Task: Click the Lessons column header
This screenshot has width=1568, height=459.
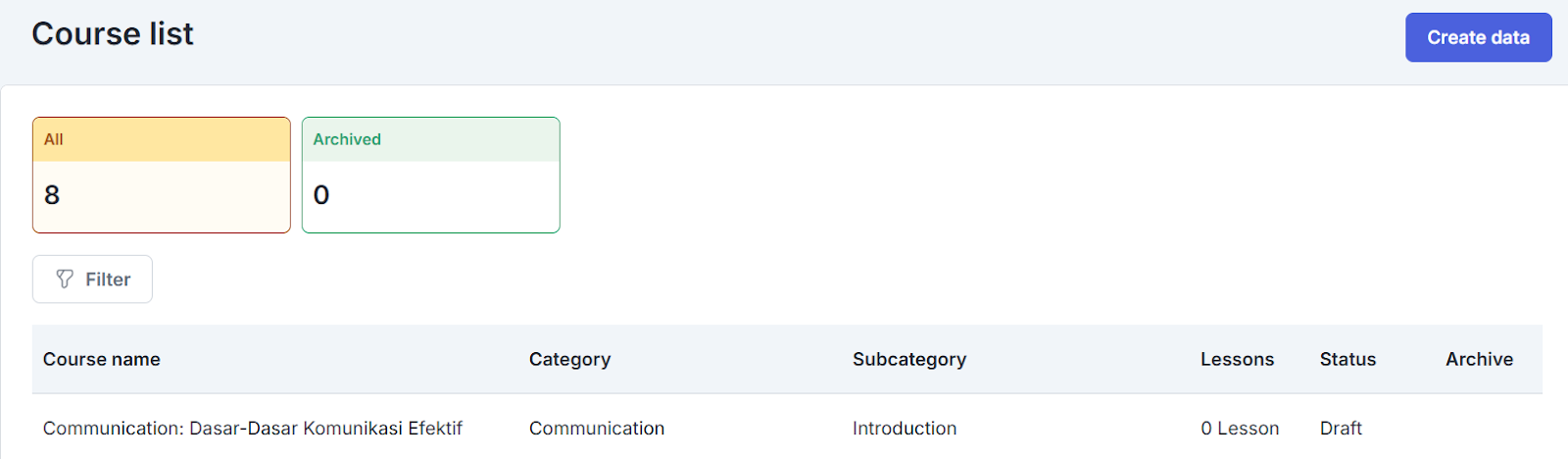Action: point(1237,359)
